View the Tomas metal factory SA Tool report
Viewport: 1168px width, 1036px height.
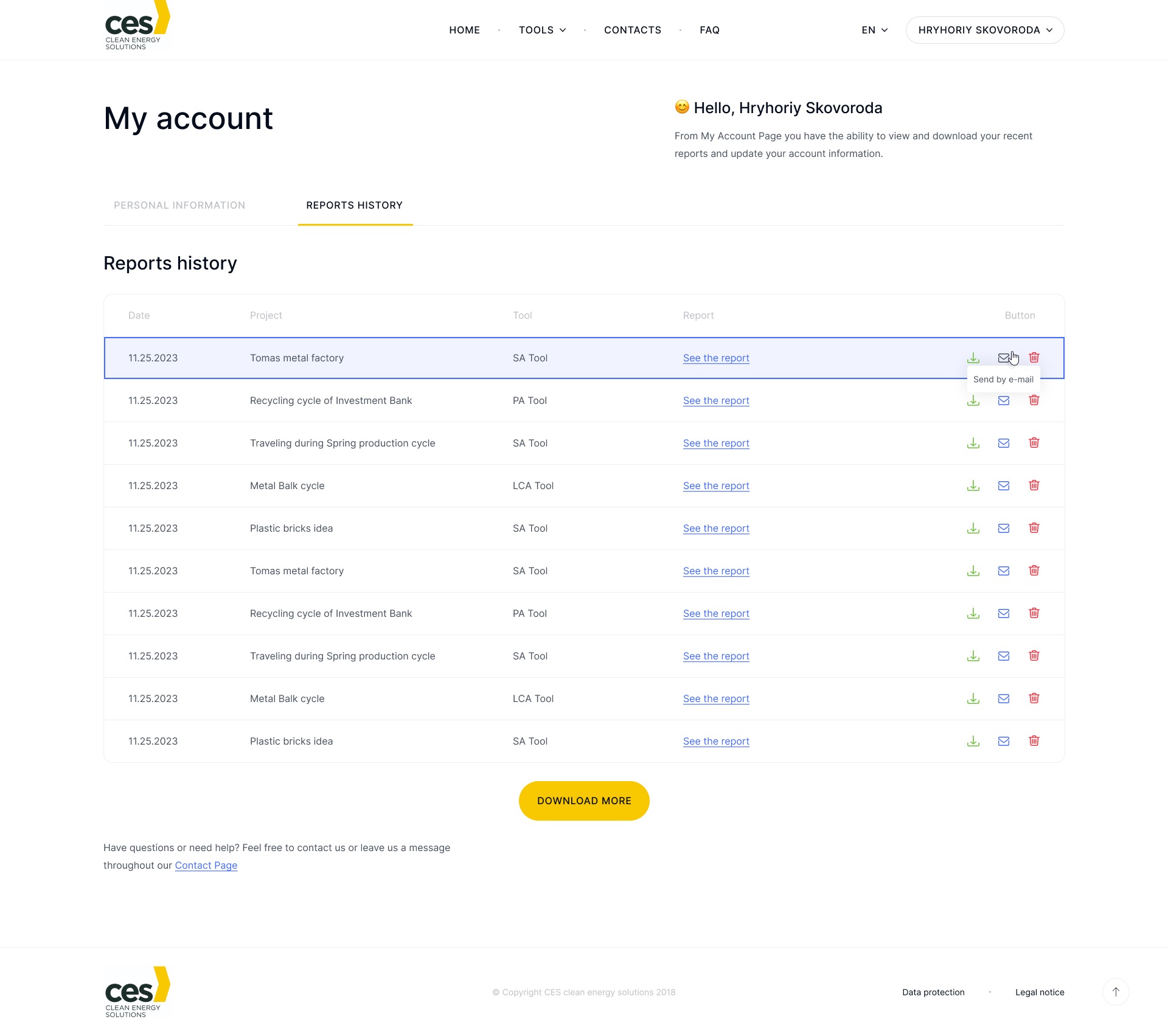click(x=715, y=358)
